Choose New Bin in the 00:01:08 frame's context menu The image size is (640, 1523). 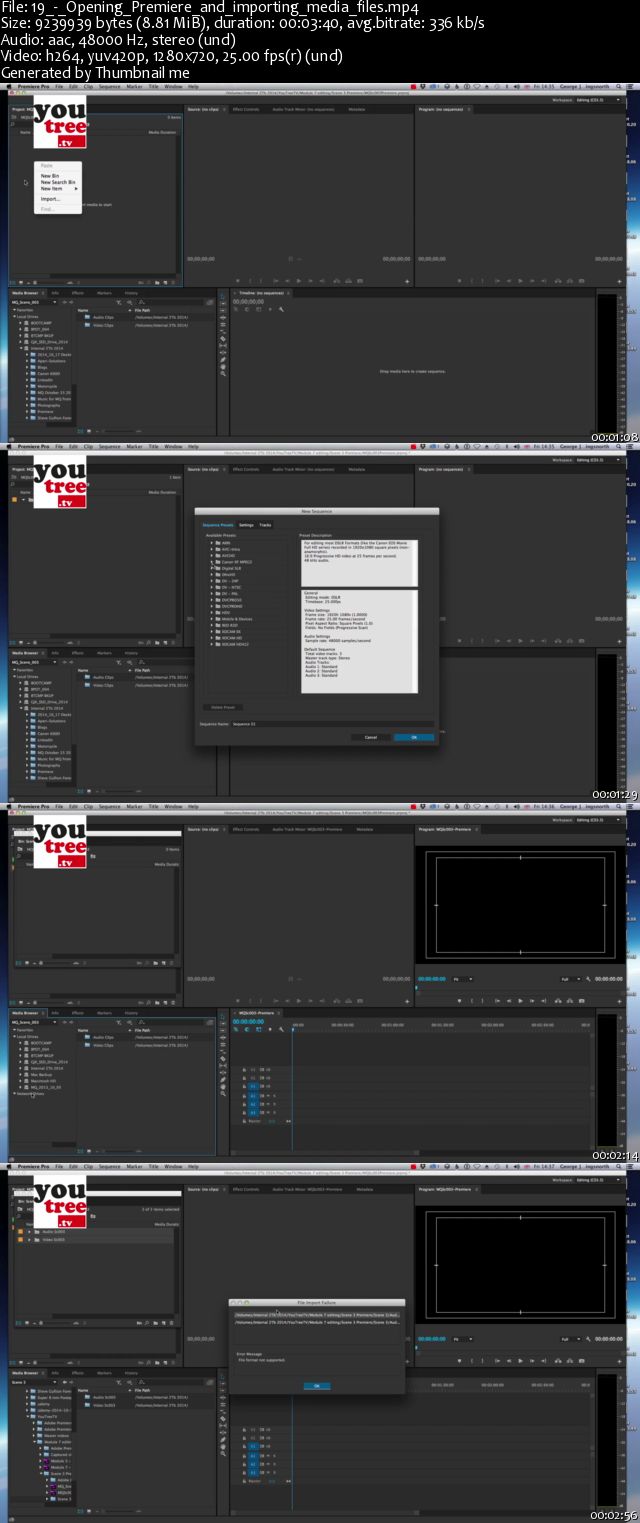50,176
